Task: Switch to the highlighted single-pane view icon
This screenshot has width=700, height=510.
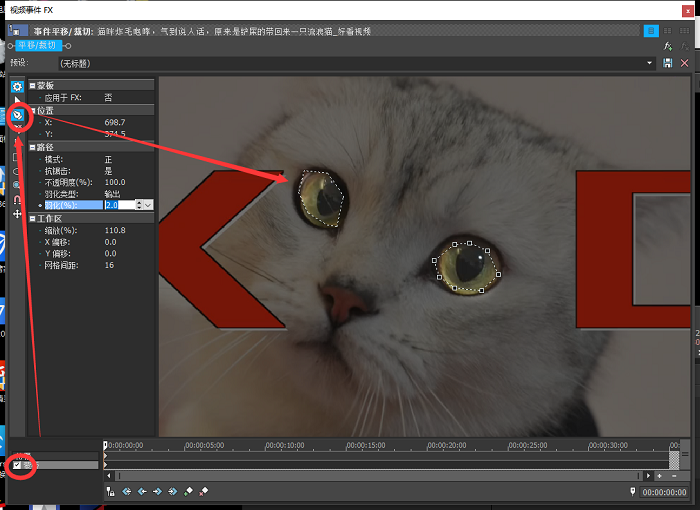Action: 652,31
